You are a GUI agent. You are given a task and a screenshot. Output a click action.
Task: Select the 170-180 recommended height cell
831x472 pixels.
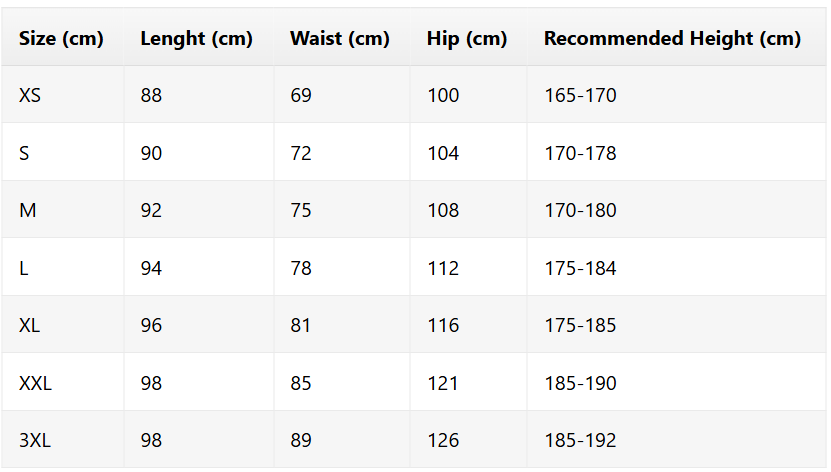click(x=580, y=210)
